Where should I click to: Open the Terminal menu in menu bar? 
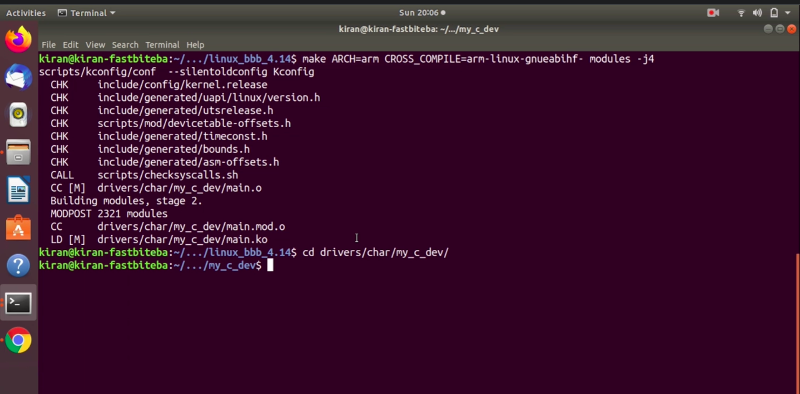(162, 44)
